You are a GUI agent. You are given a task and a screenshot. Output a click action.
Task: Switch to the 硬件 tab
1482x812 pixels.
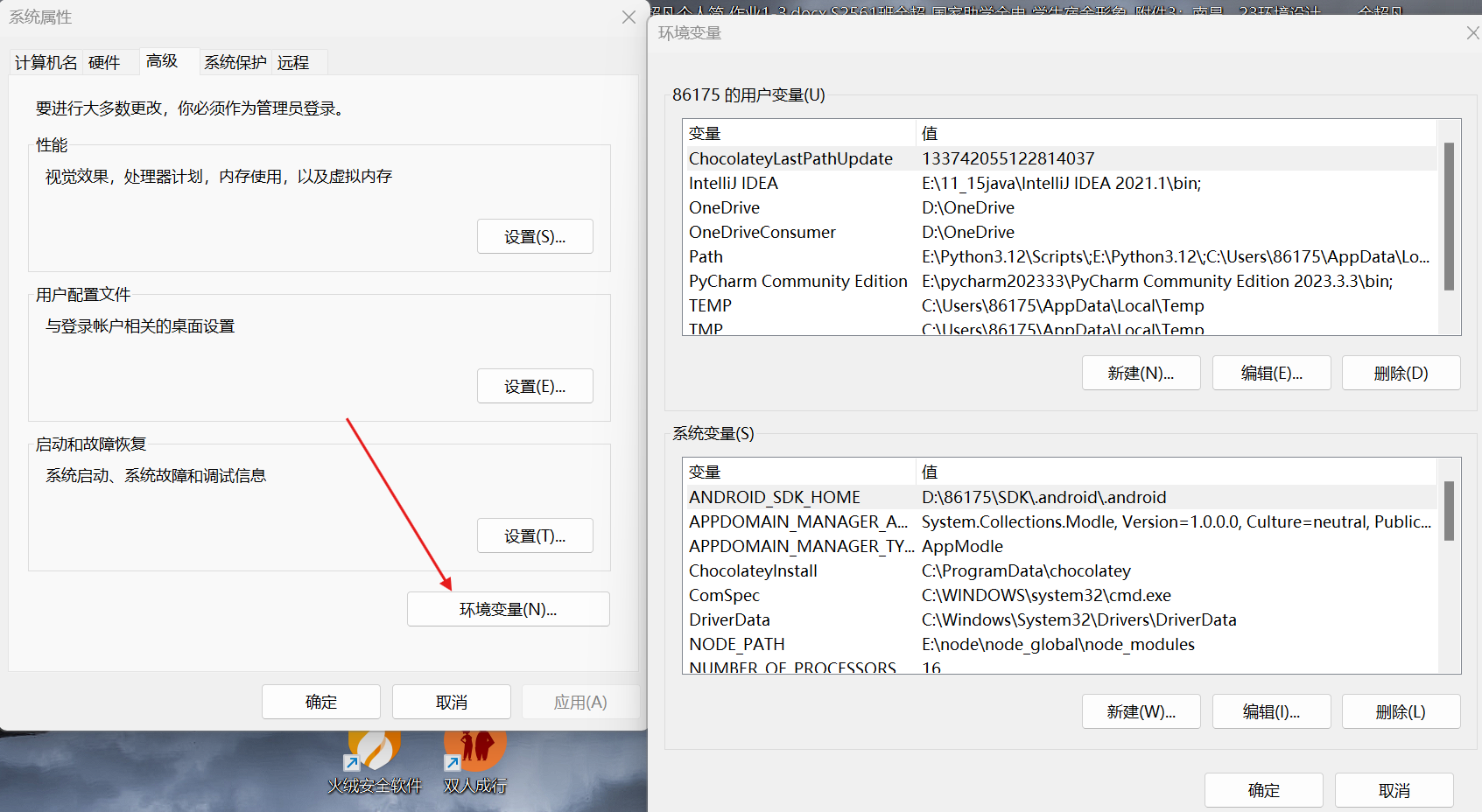coord(104,63)
